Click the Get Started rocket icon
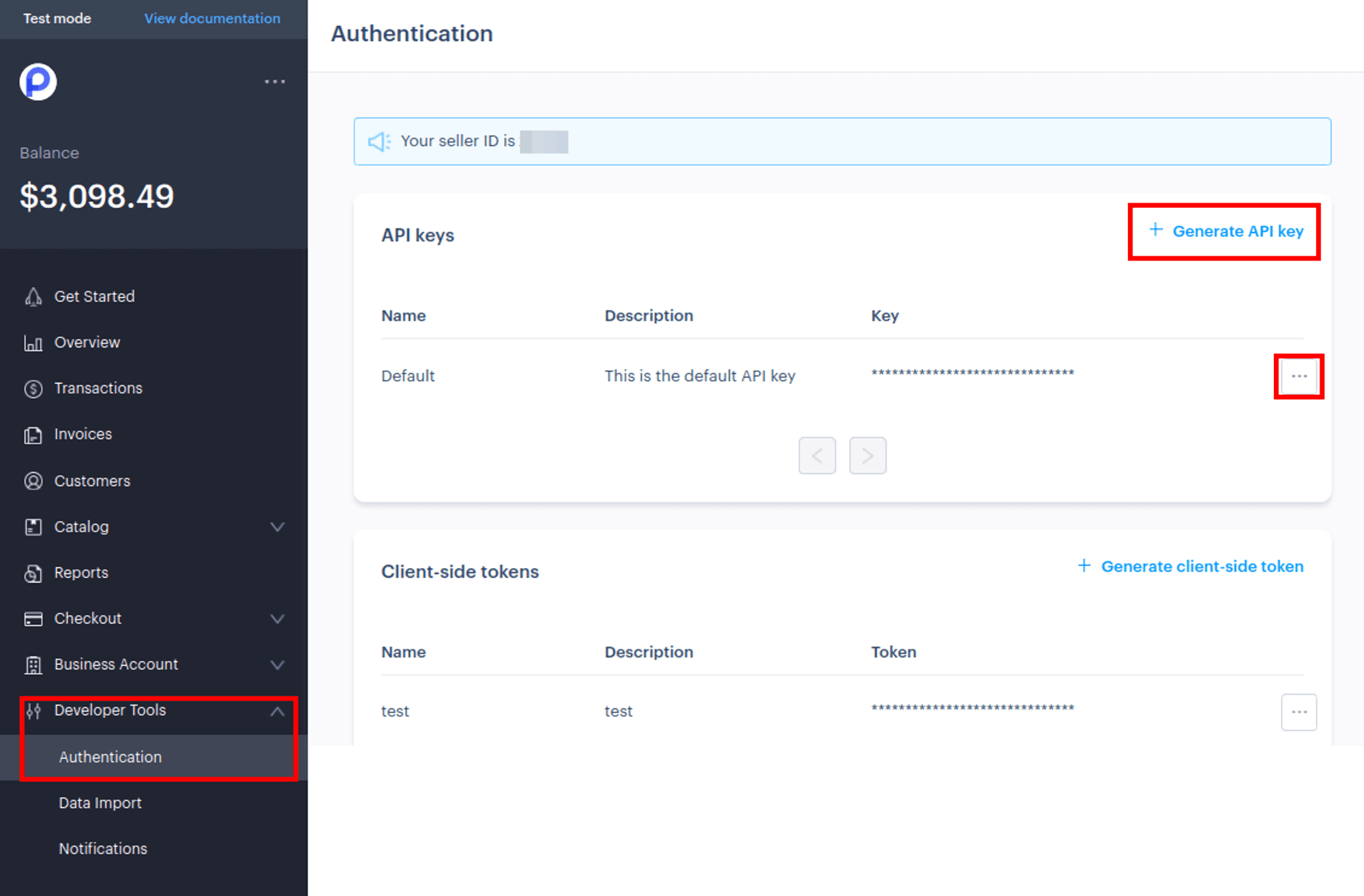 pyautogui.click(x=33, y=297)
